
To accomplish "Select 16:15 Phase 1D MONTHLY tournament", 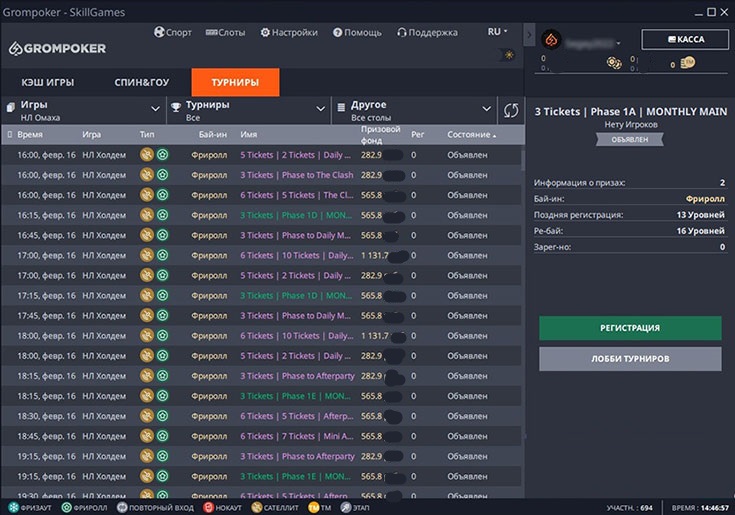I will click(x=262, y=215).
